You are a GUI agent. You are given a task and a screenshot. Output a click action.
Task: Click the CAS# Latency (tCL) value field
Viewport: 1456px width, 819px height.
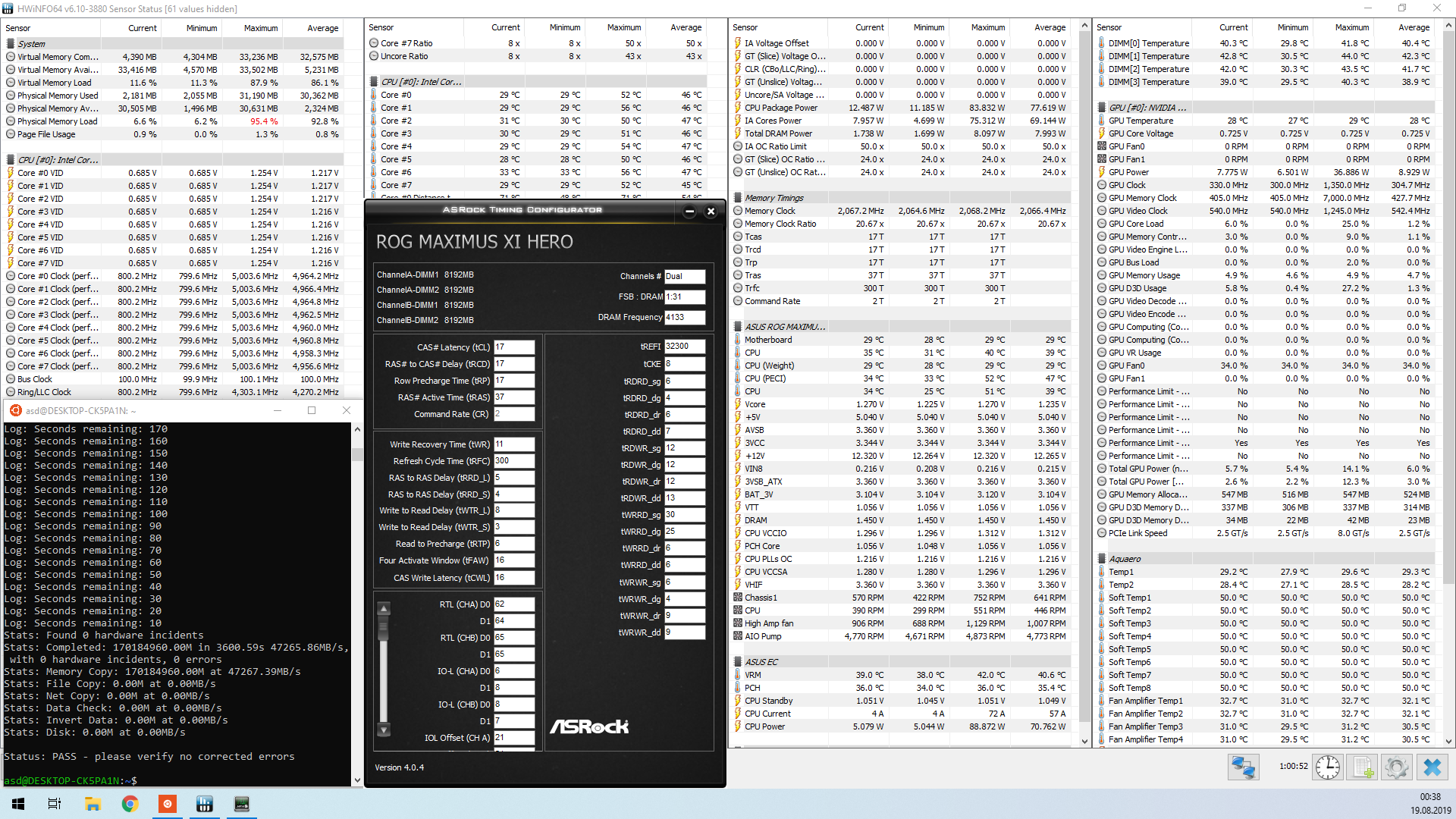point(513,347)
